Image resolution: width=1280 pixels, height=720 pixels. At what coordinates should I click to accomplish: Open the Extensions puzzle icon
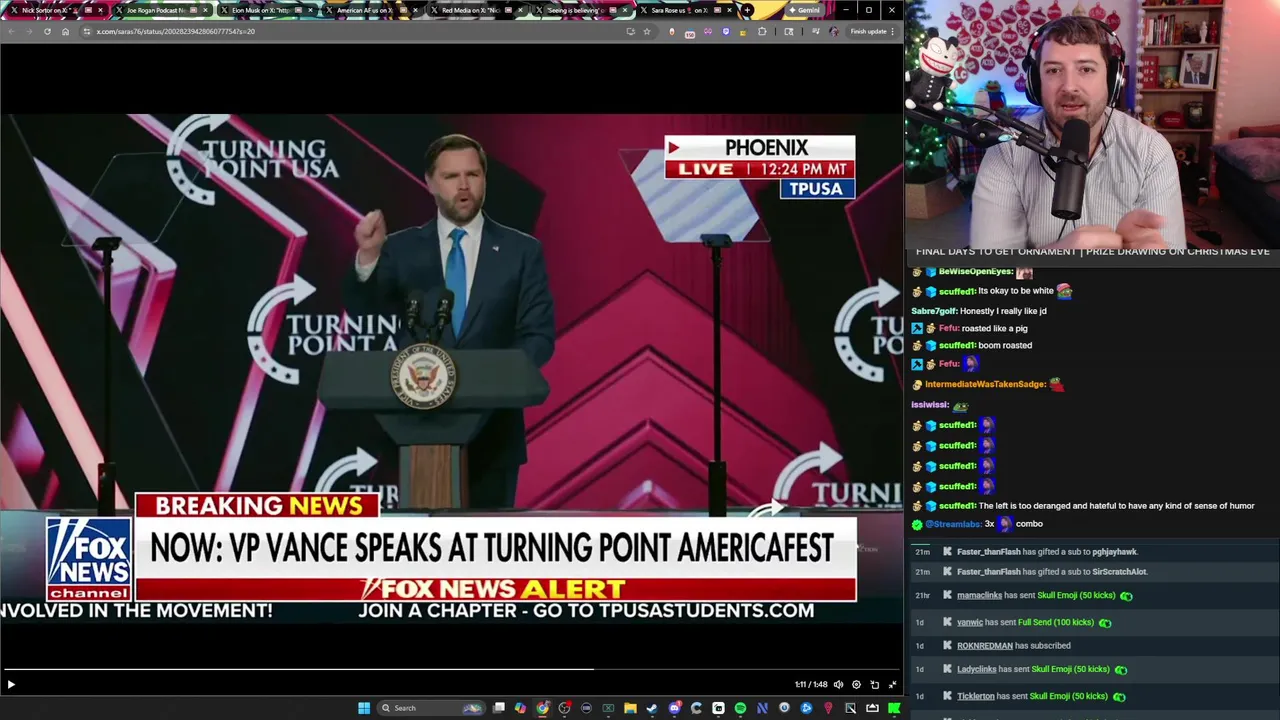(x=762, y=31)
